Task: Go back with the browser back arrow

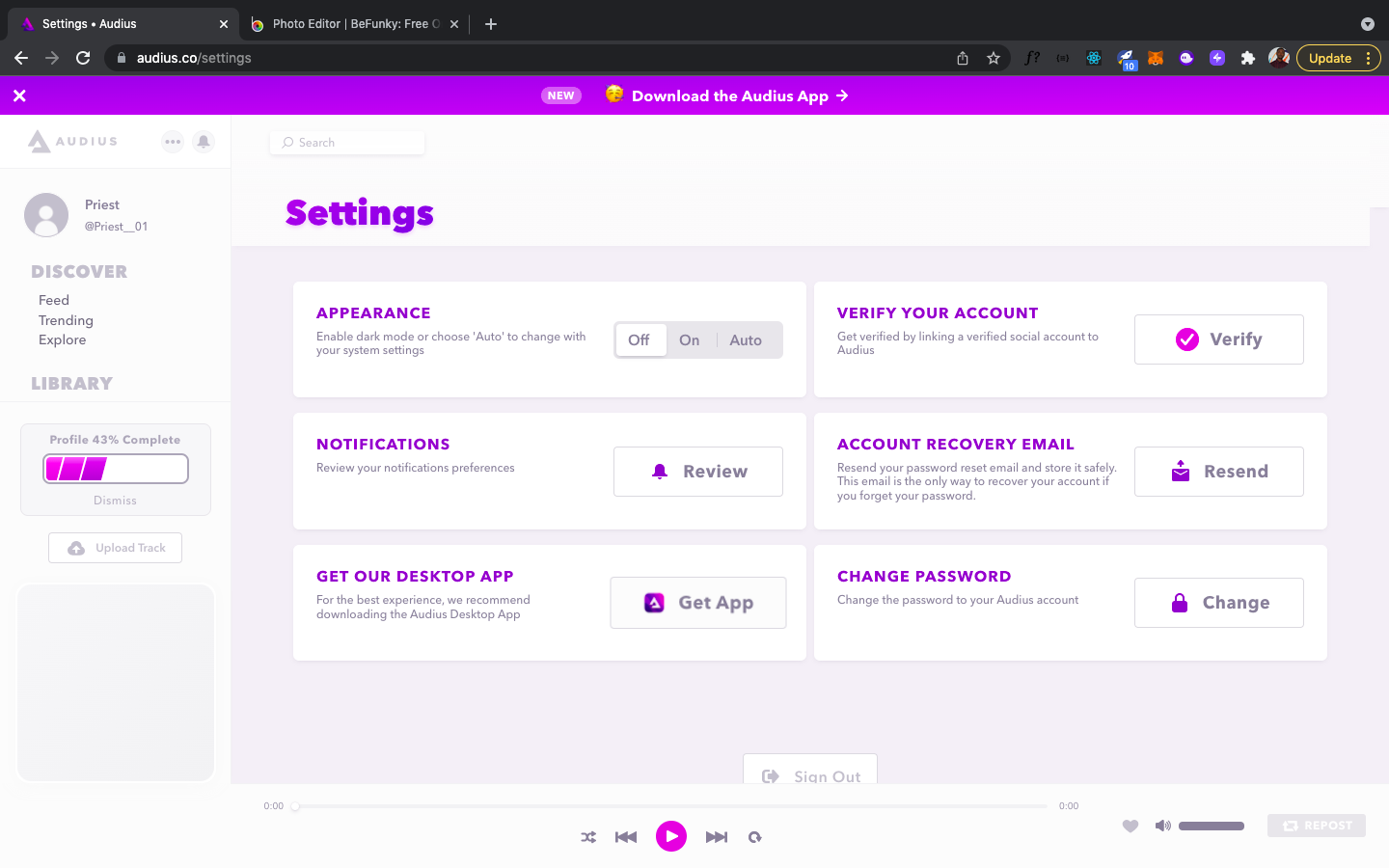Action: [x=21, y=58]
